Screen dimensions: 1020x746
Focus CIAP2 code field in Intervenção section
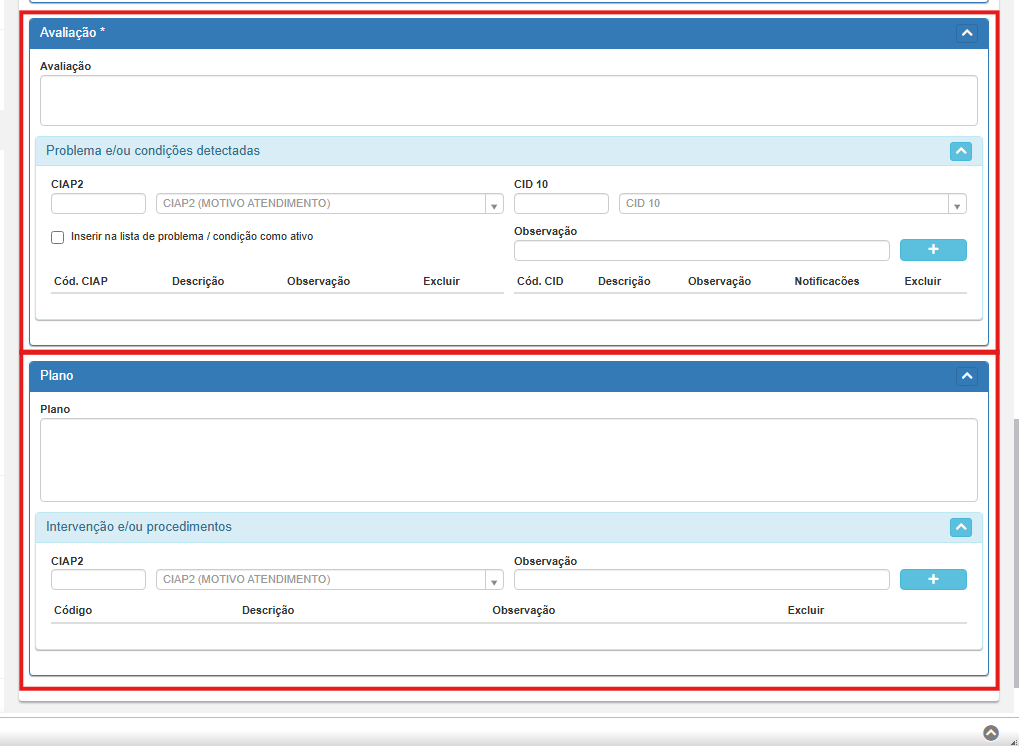click(x=98, y=580)
